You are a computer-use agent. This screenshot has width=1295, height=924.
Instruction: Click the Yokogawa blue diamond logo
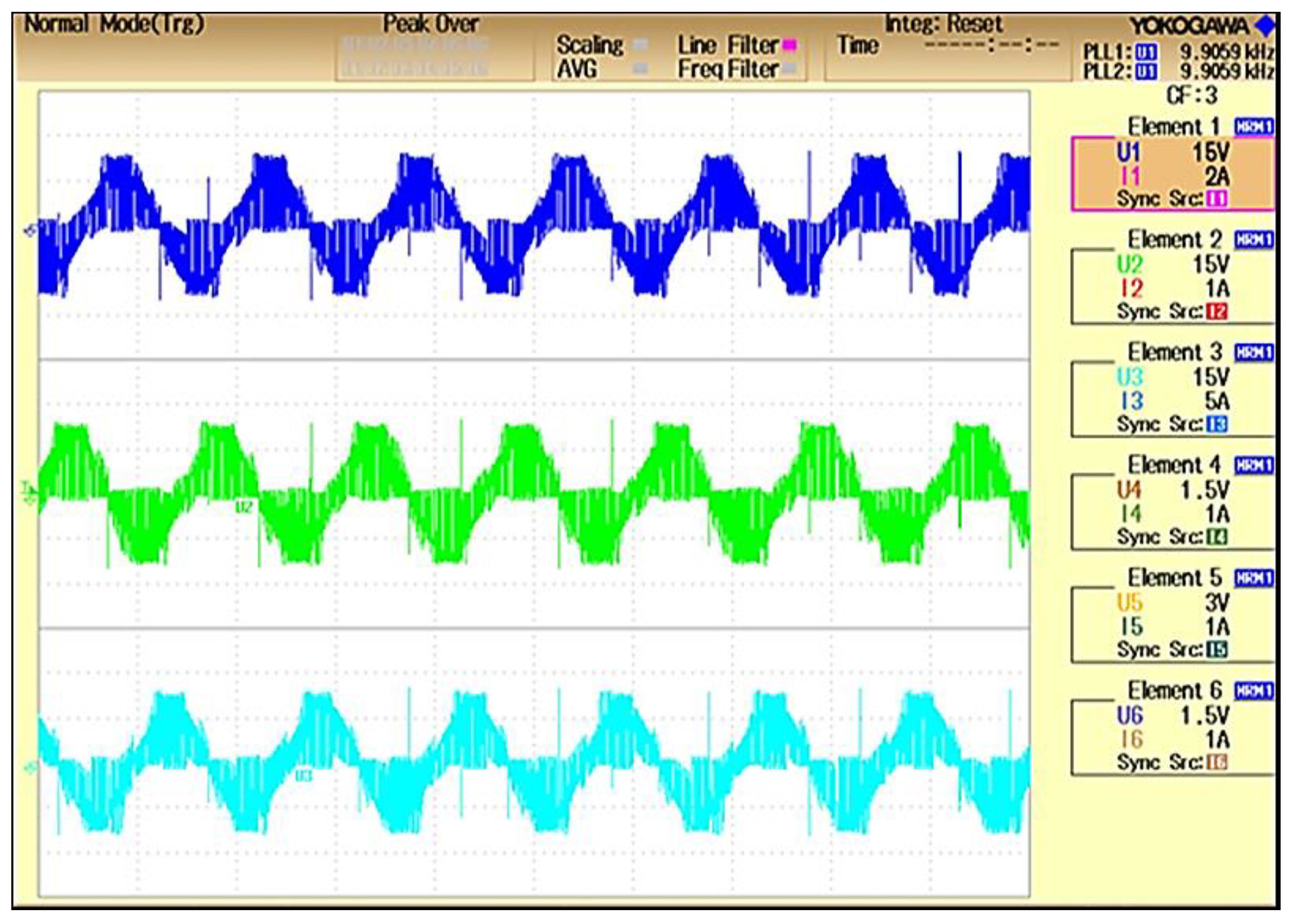[x=1266, y=26]
